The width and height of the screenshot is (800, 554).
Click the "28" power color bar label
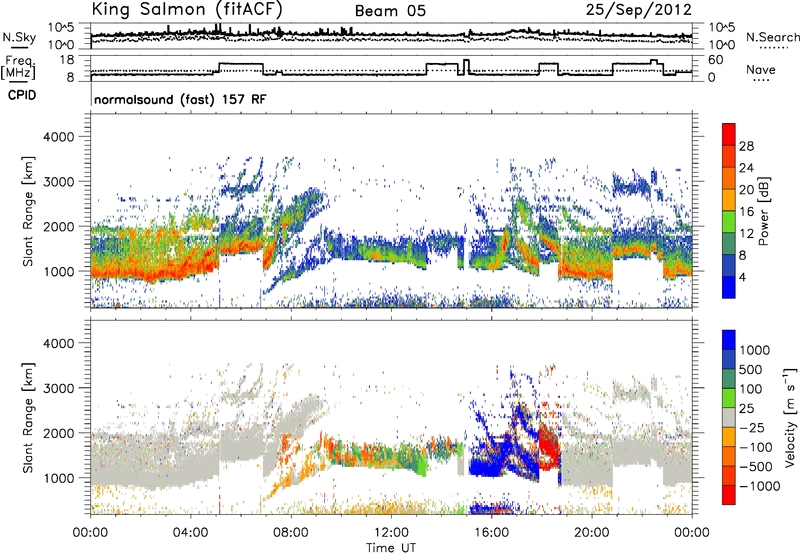point(746,146)
